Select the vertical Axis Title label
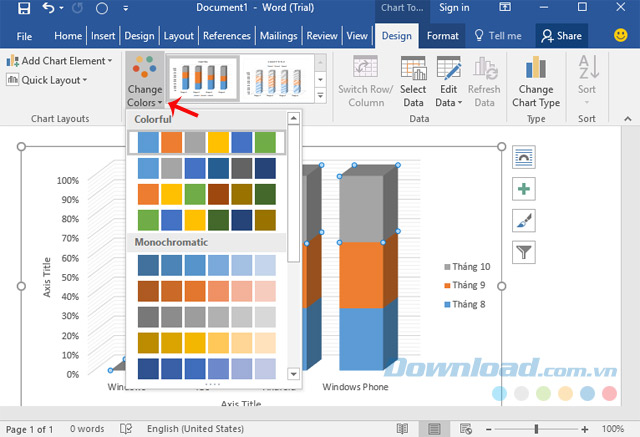Screen dimensions: 640x437 click(47, 277)
